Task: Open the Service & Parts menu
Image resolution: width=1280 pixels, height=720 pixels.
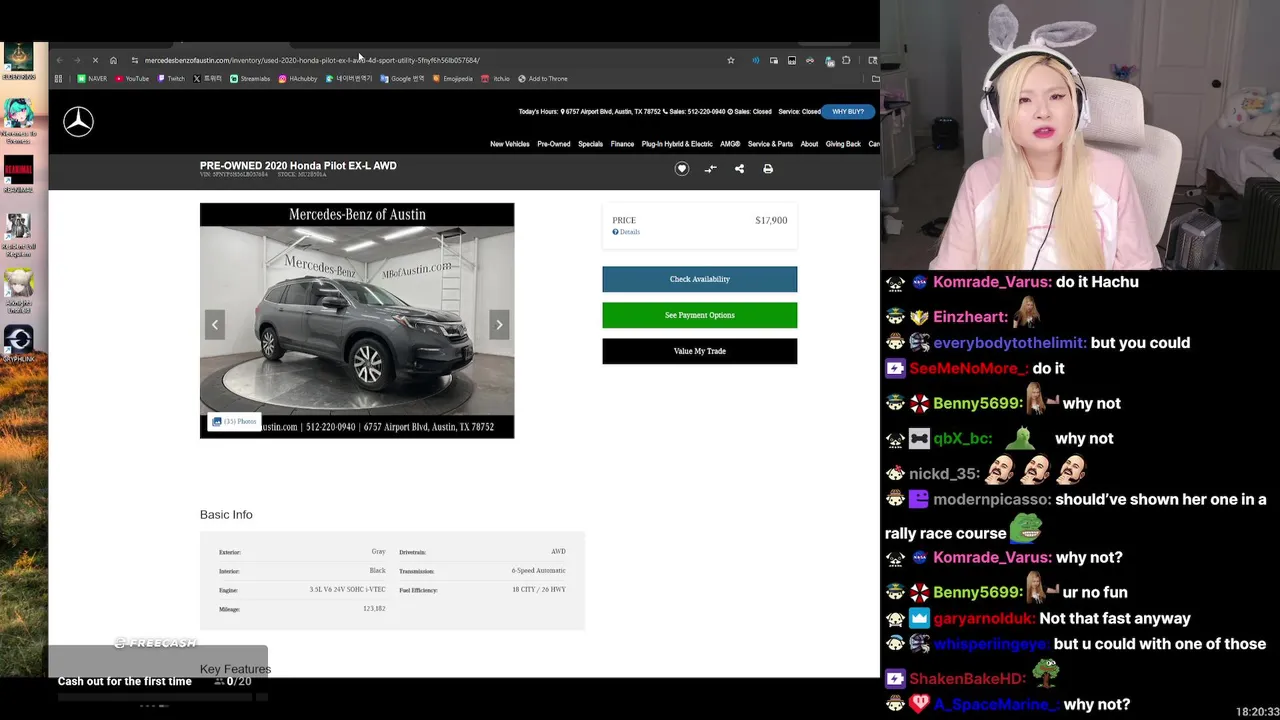Action: 770,144
